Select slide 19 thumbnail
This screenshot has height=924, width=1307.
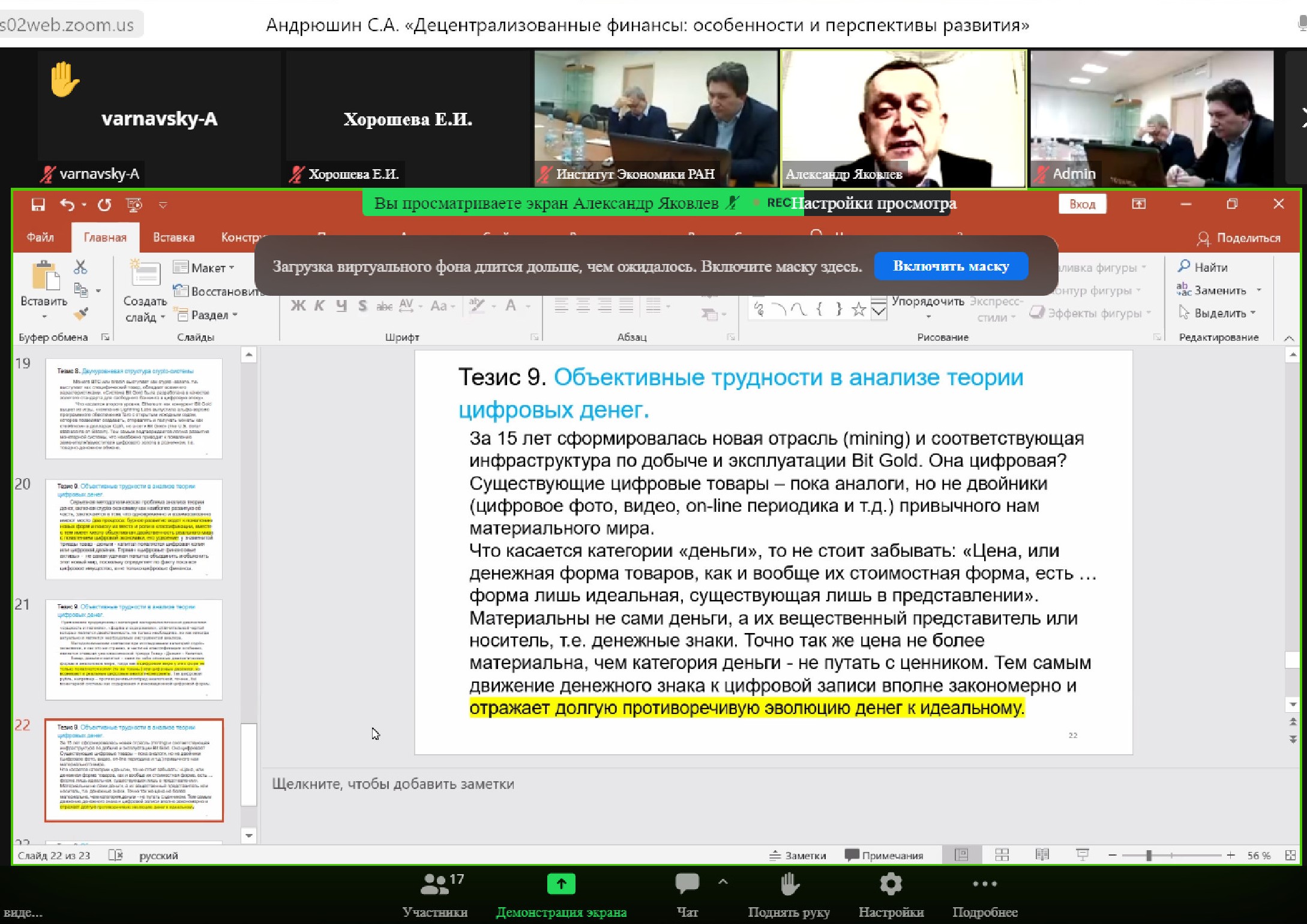(x=134, y=409)
